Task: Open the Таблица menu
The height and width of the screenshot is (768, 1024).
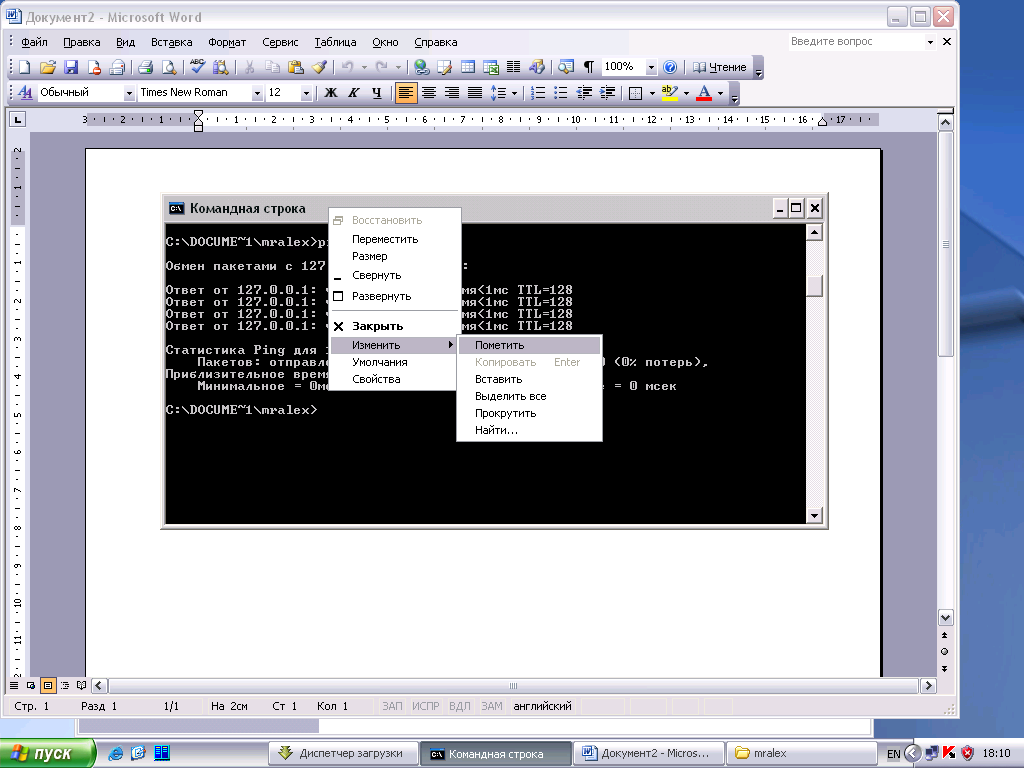Action: (335, 42)
